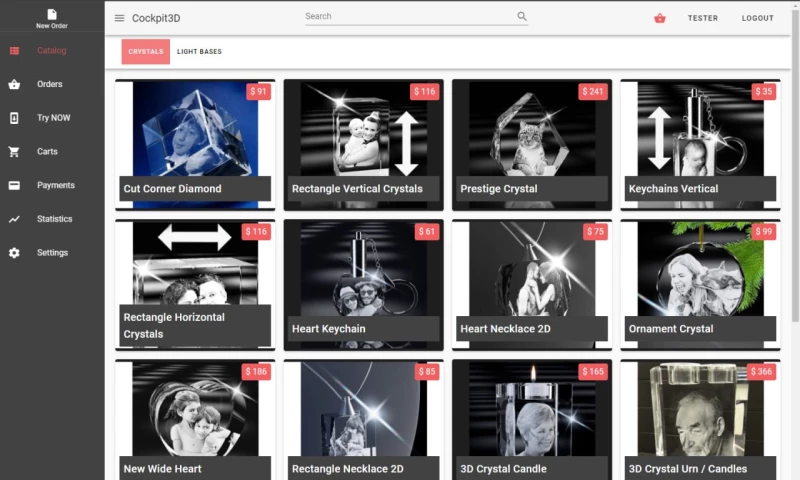This screenshot has height=480, width=800.
Task: Open the hamburger menu icon beside Cockpit3D
Action: pos(119,18)
